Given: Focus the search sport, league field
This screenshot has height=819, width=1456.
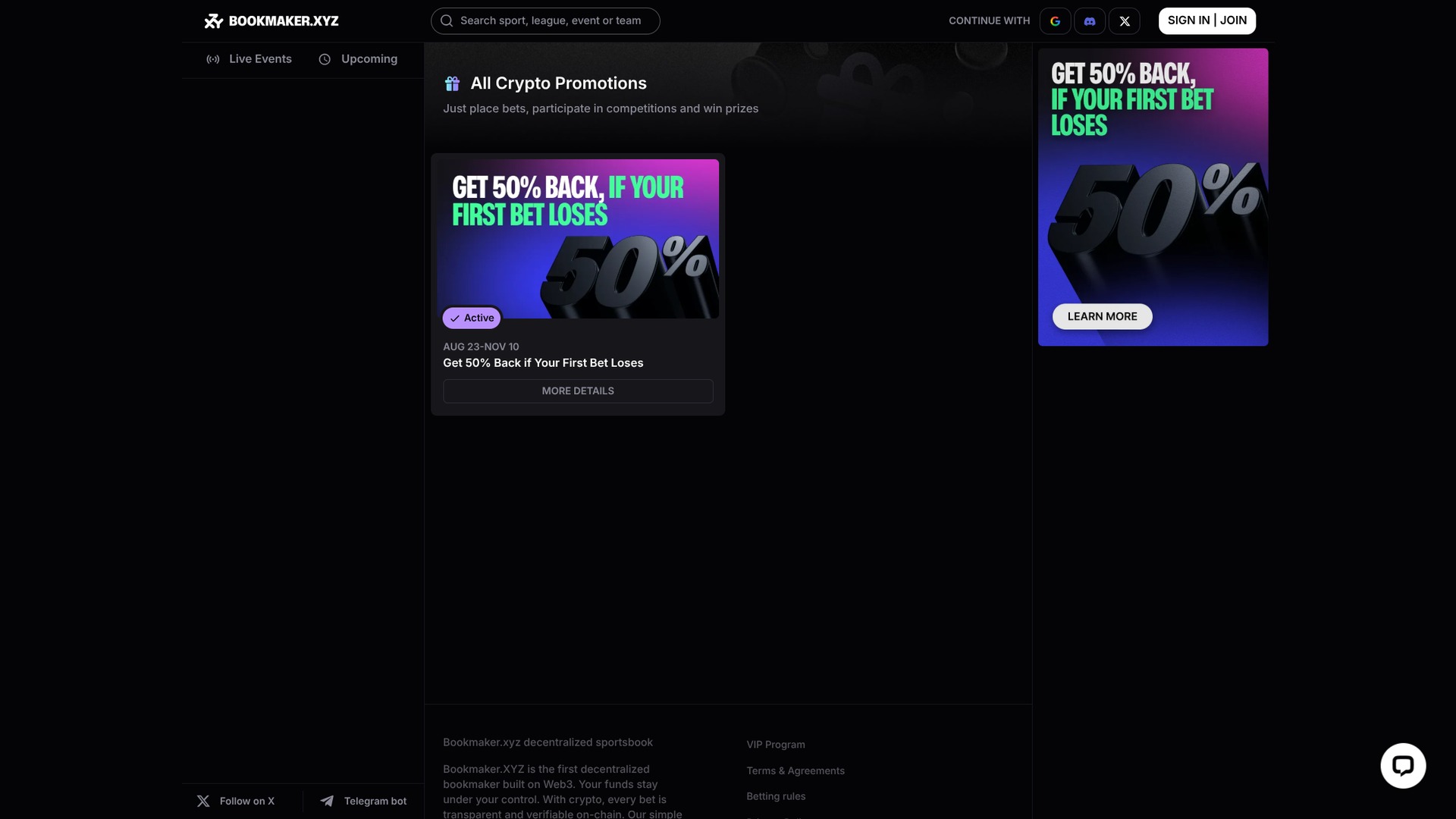Looking at the screenshot, I should tap(545, 21).
